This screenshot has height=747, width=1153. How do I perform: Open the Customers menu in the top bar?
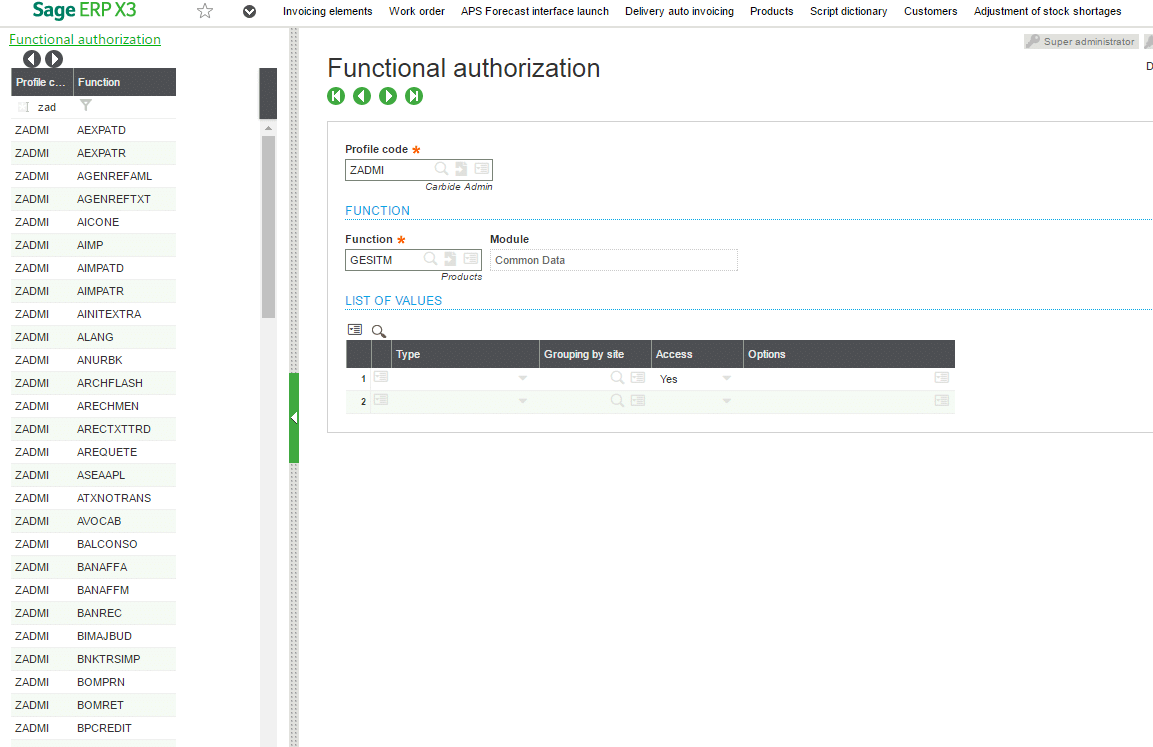pos(930,11)
